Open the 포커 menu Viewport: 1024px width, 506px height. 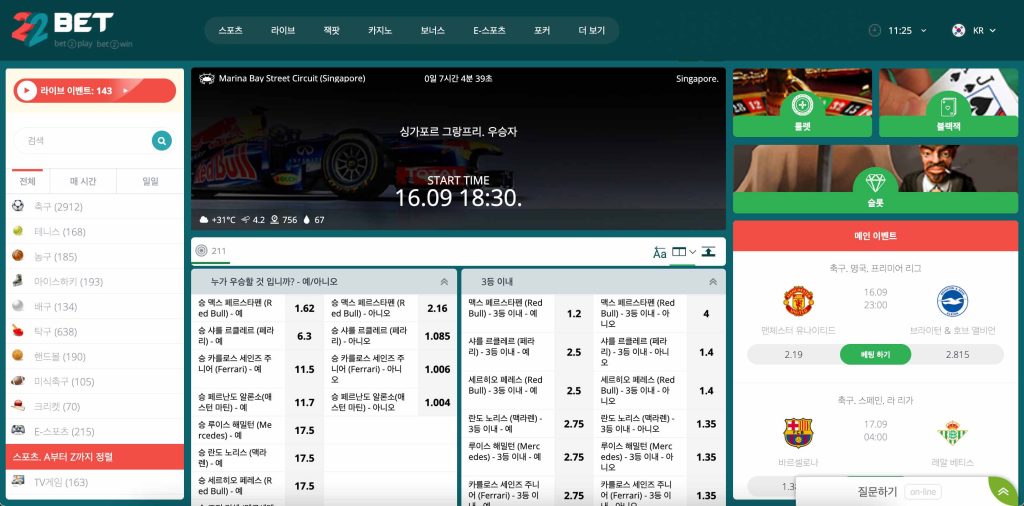click(x=541, y=30)
